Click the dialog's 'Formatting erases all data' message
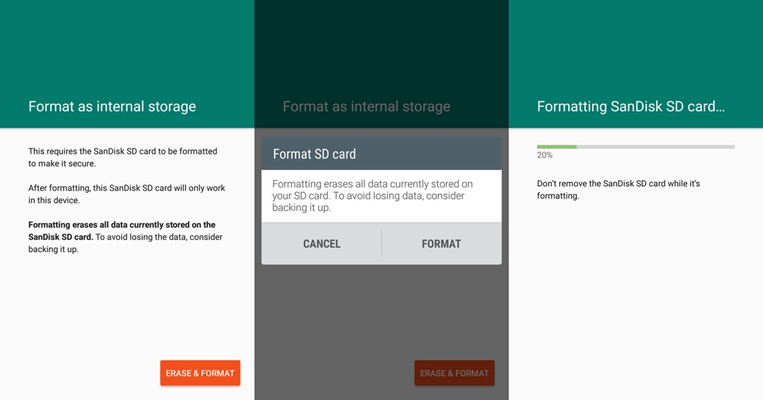The image size is (763, 400). [372, 196]
